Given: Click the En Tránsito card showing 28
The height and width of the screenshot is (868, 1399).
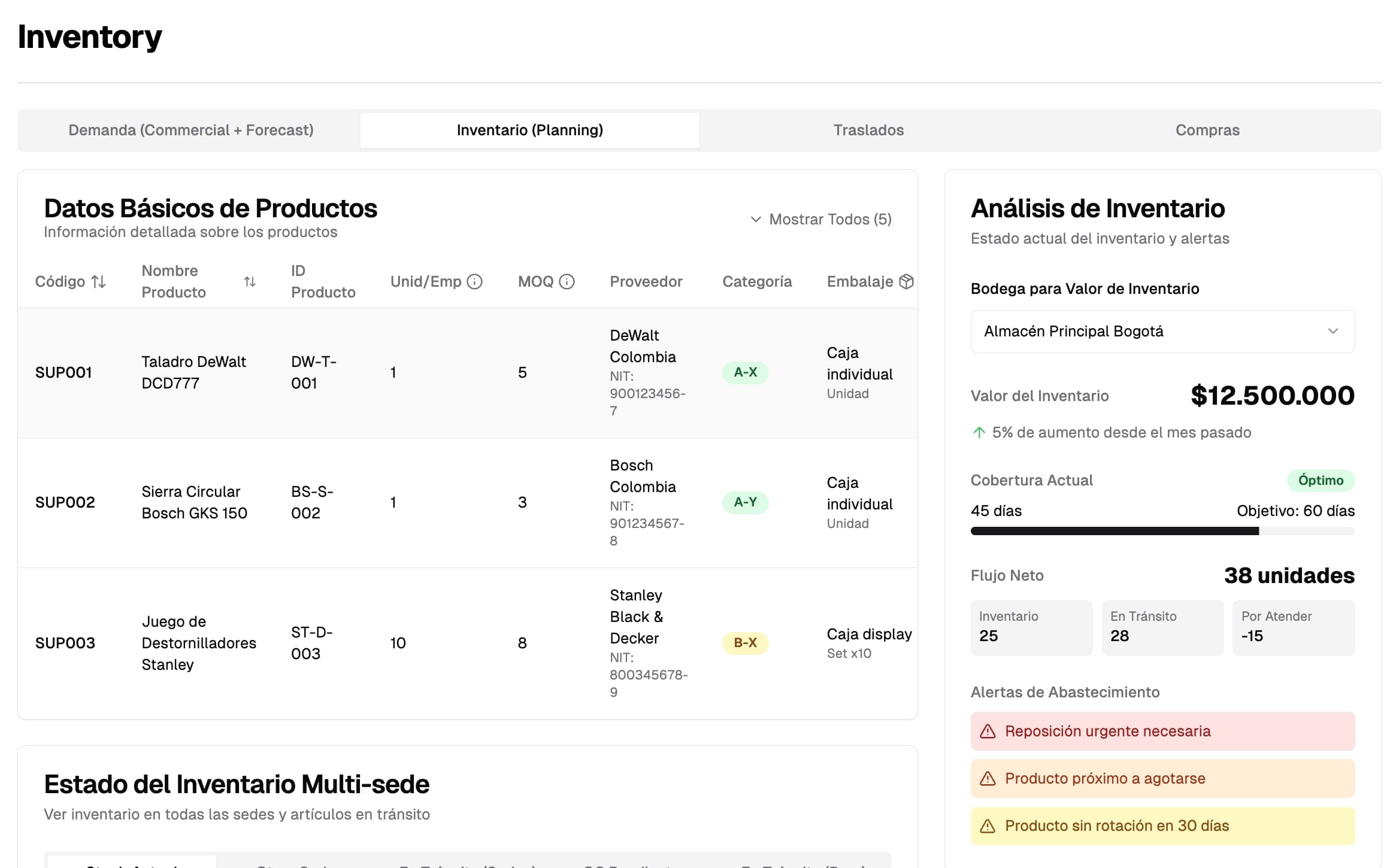Looking at the screenshot, I should click(1162, 627).
